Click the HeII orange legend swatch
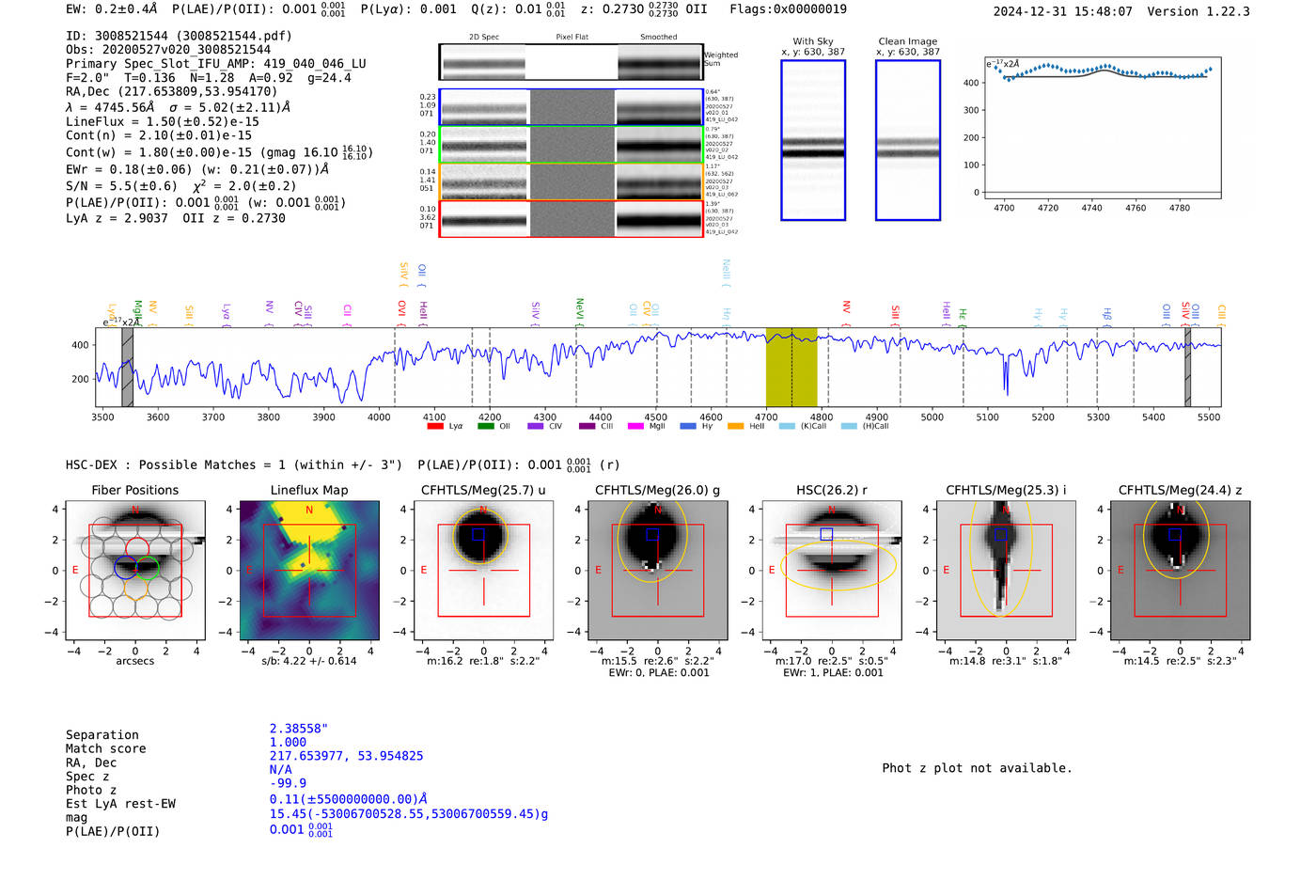This screenshot has height=896, width=1316. point(736,426)
